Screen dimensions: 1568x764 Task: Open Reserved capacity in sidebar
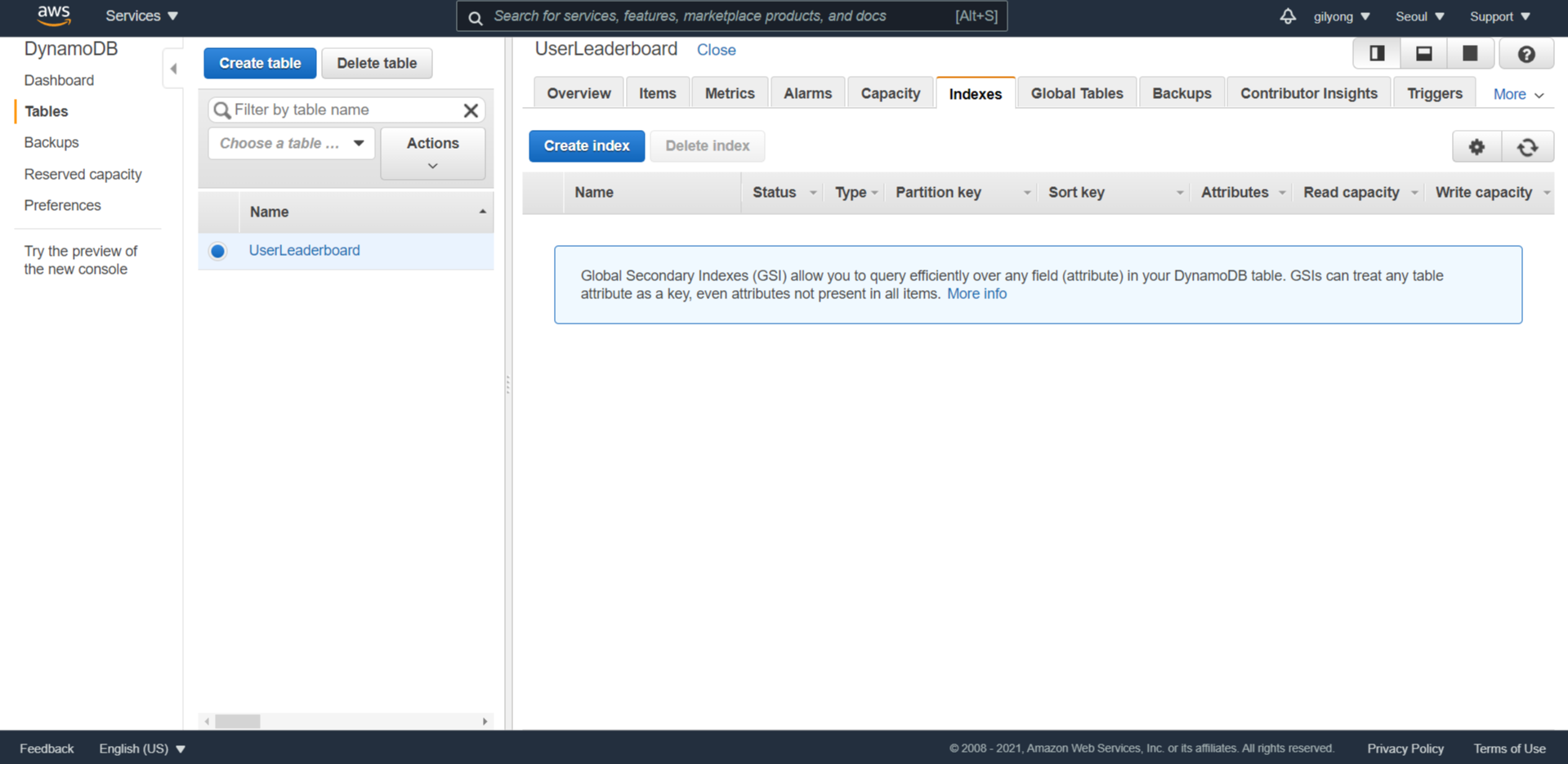pyautogui.click(x=83, y=174)
